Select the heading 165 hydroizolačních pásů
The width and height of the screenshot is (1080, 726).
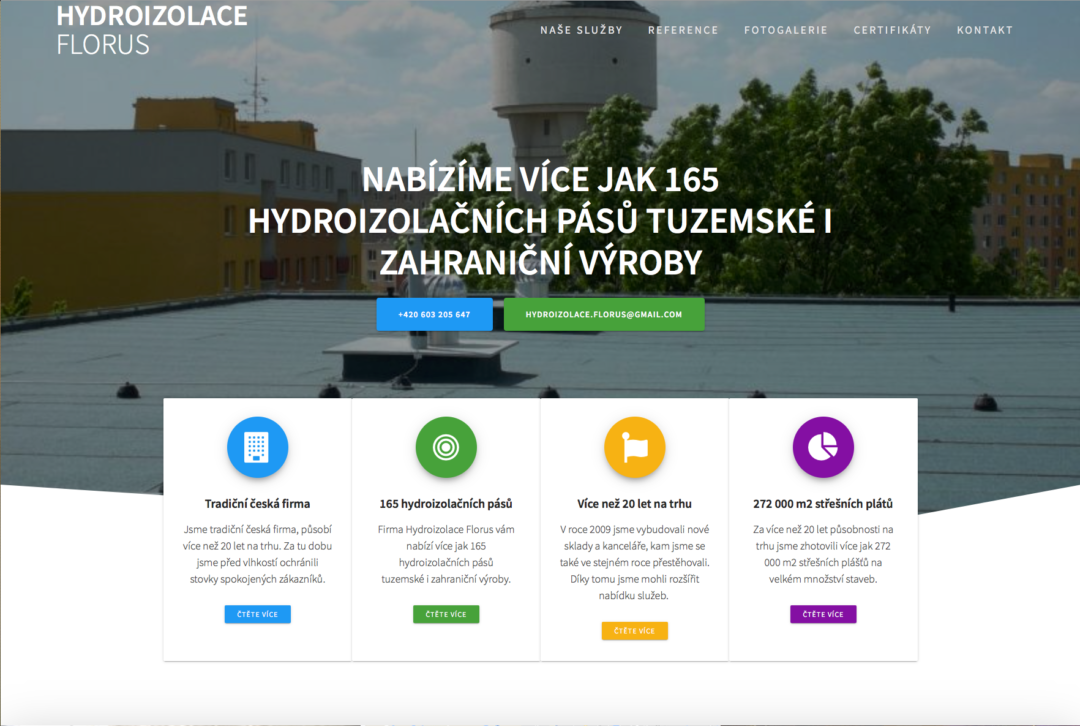(446, 504)
